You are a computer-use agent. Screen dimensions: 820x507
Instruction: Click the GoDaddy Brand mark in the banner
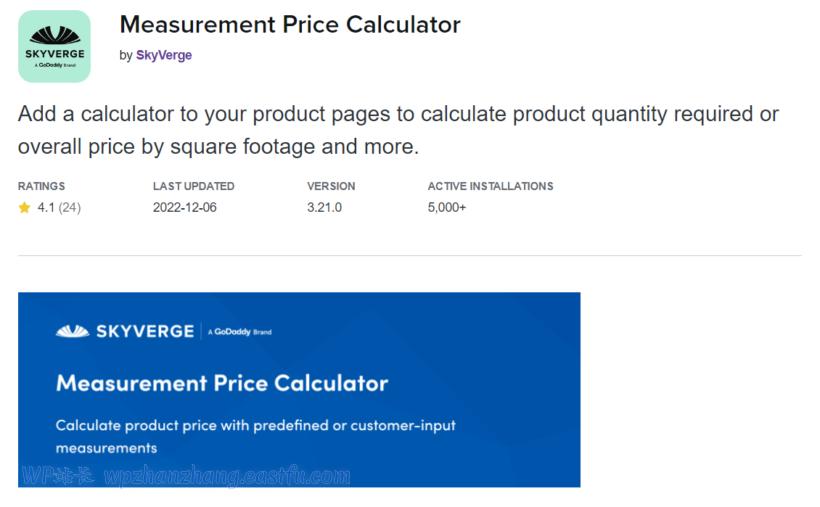pos(241,332)
